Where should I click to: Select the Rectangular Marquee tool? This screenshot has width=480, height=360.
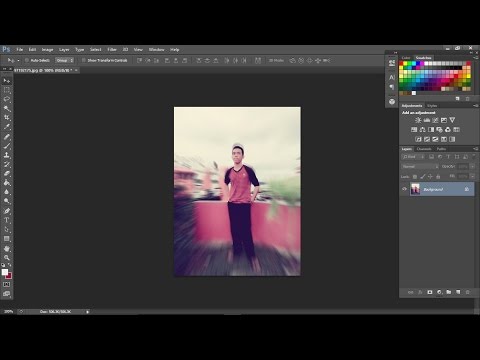7,90
